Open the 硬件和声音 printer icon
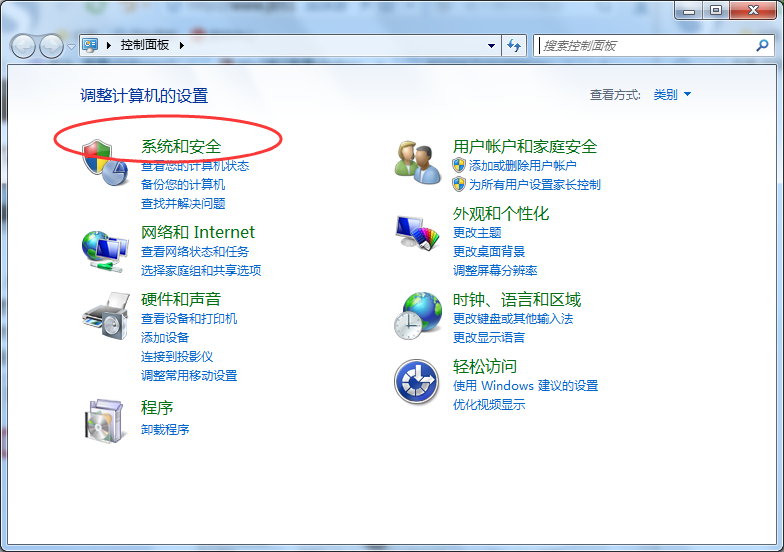Viewport: 784px width, 552px height. pos(106,316)
